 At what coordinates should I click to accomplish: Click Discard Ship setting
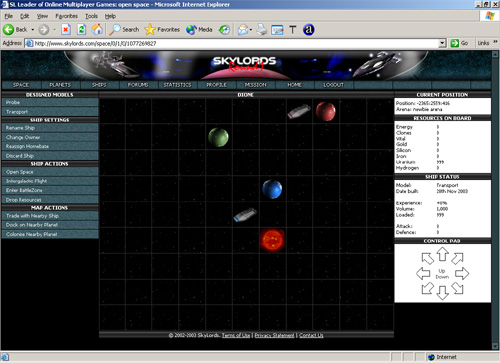(50, 156)
